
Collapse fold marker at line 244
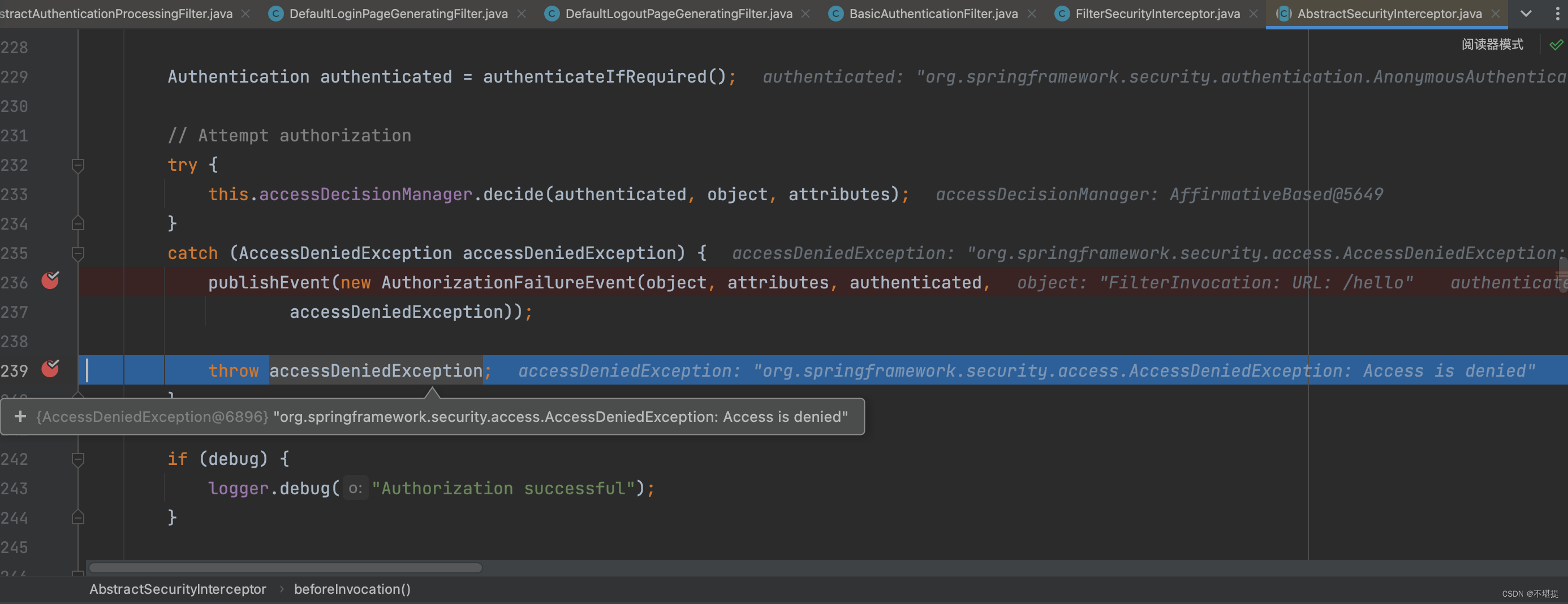[x=78, y=517]
